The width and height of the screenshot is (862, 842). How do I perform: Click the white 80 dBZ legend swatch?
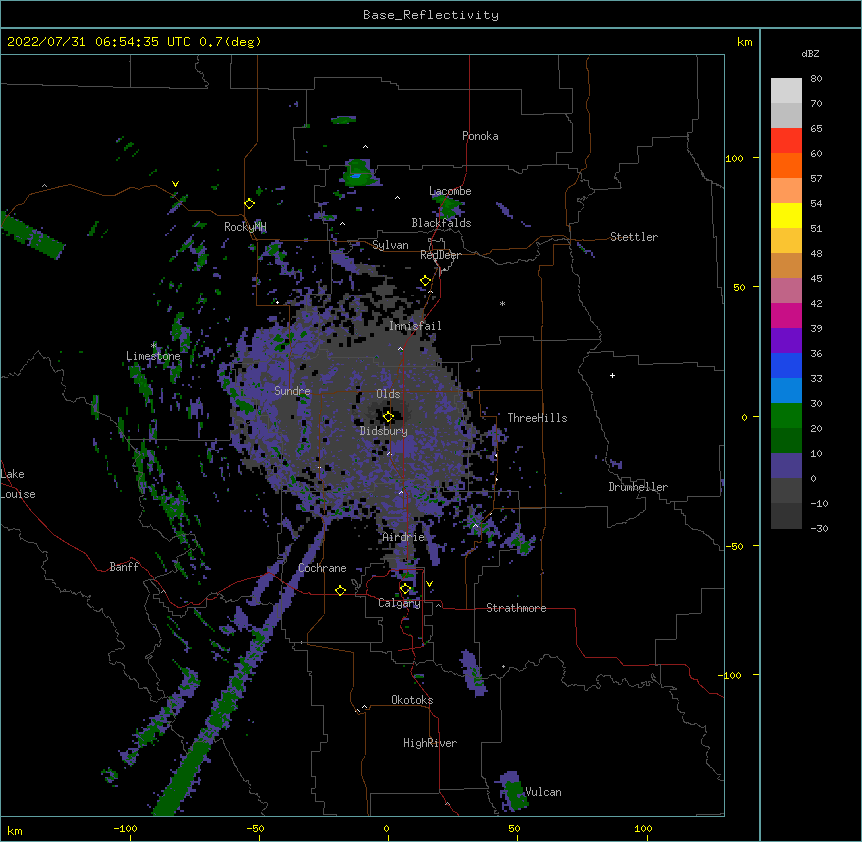[x=786, y=91]
